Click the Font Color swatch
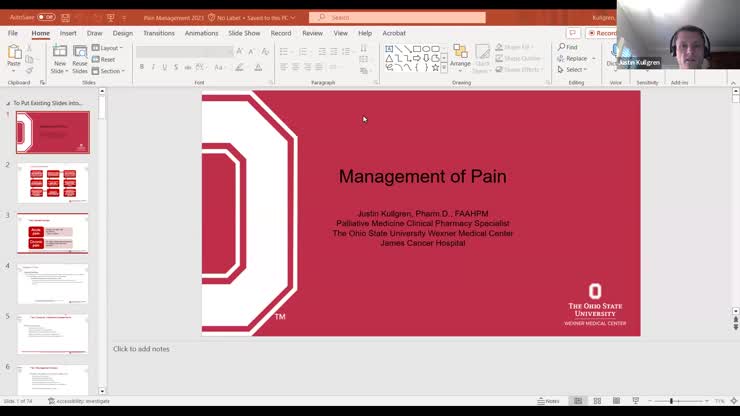The width and height of the screenshot is (740, 416). [258, 68]
